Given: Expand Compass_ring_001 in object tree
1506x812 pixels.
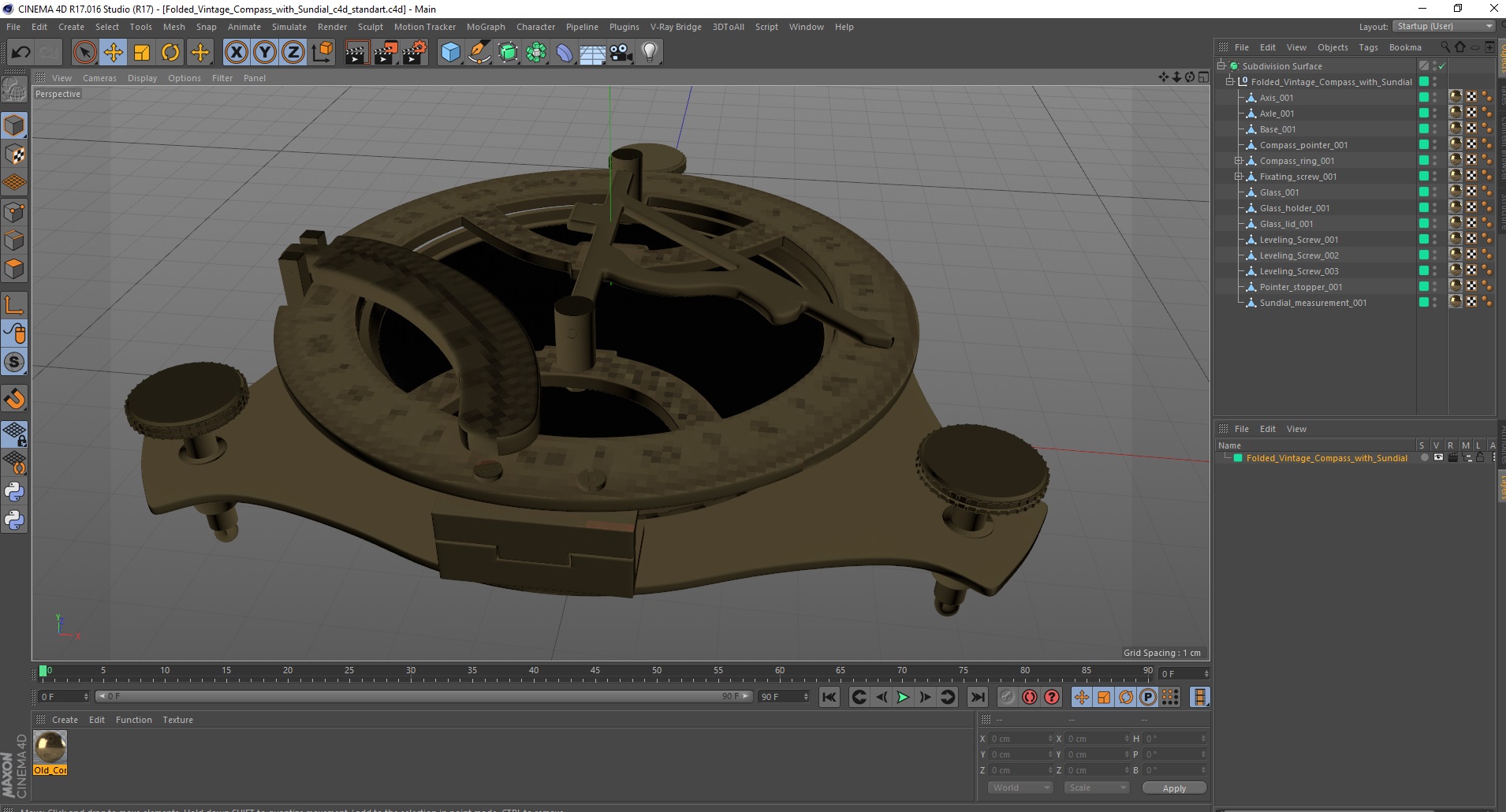Looking at the screenshot, I should 1239,160.
